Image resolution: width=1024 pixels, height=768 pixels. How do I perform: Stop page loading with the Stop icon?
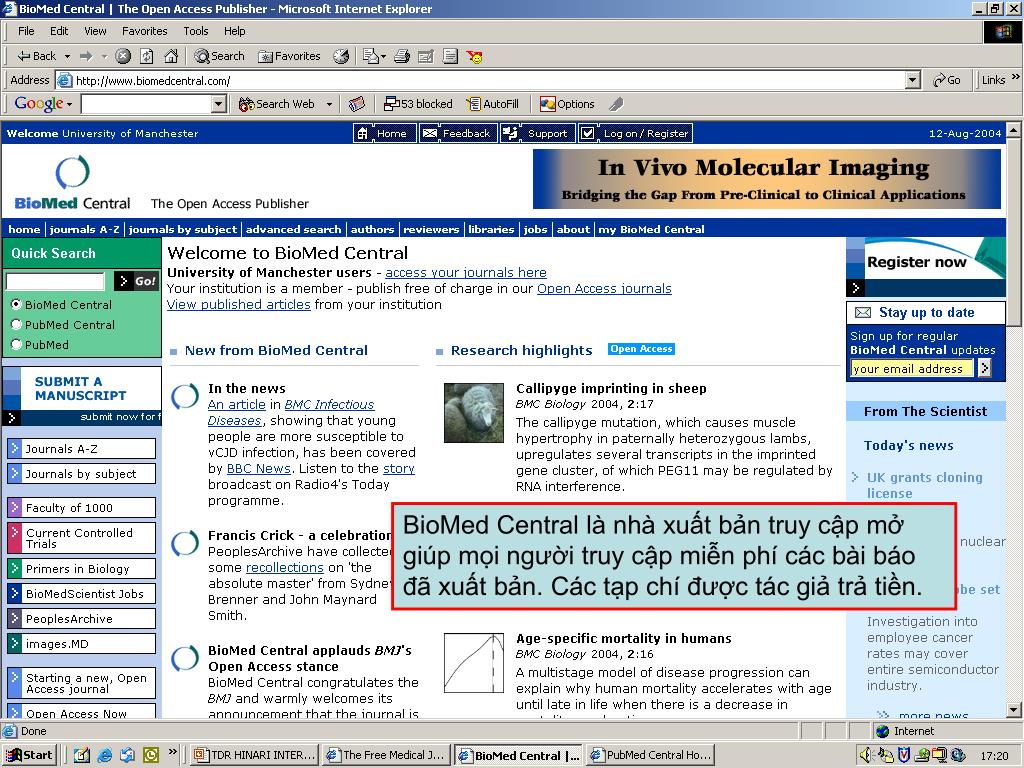[123, 56]
